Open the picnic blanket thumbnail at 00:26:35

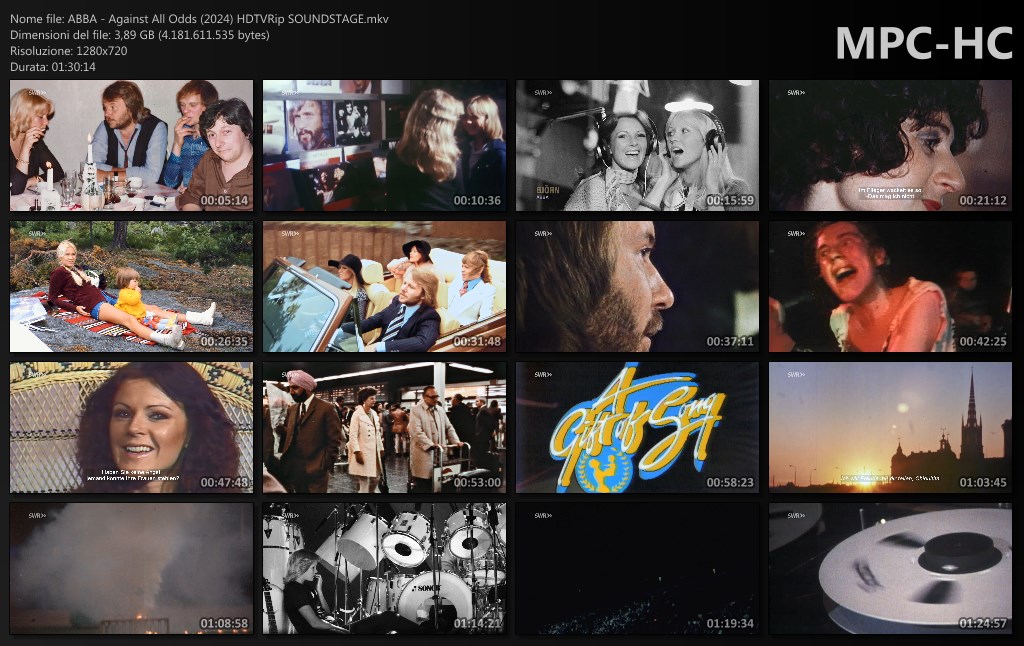[132, 287]
